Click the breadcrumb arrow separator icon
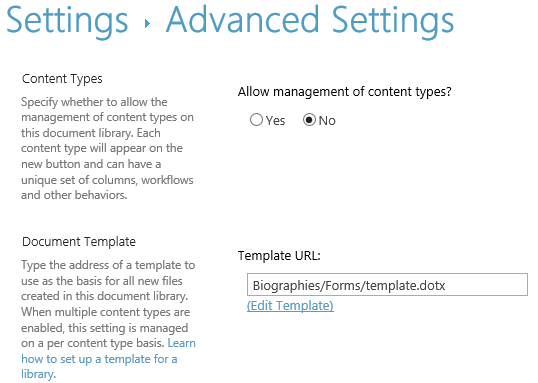Viewport: 538px width, 383px height. (147, 23)
